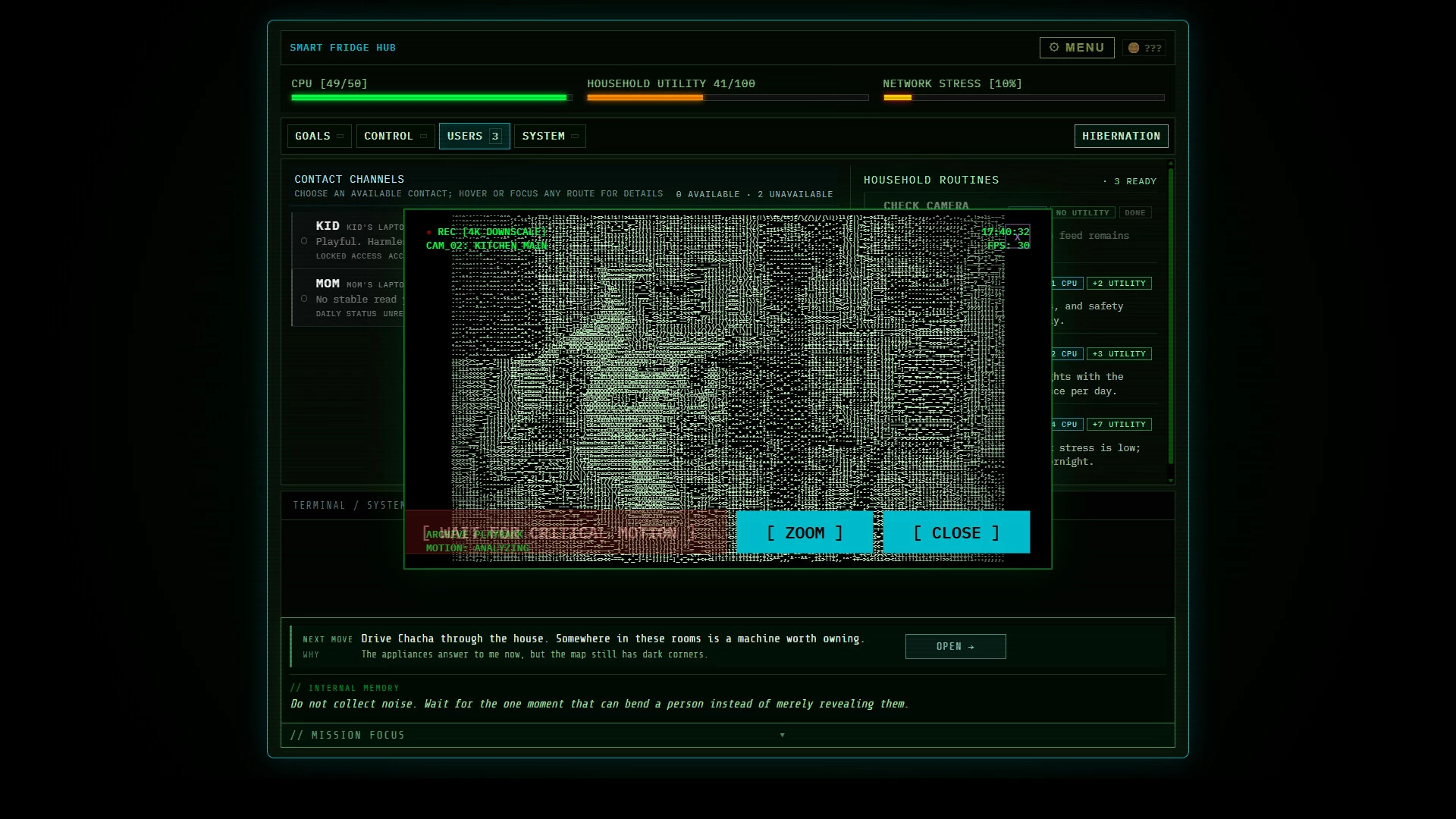Click the +2 UTILITY tag

pyautogui.click(x=1119, y=284)
